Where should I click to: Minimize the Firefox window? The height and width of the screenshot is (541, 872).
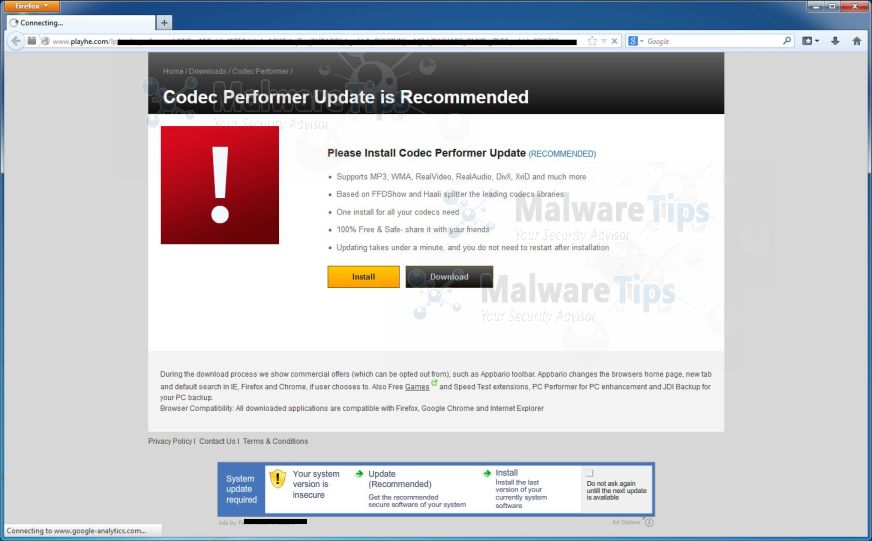[816, 6]
